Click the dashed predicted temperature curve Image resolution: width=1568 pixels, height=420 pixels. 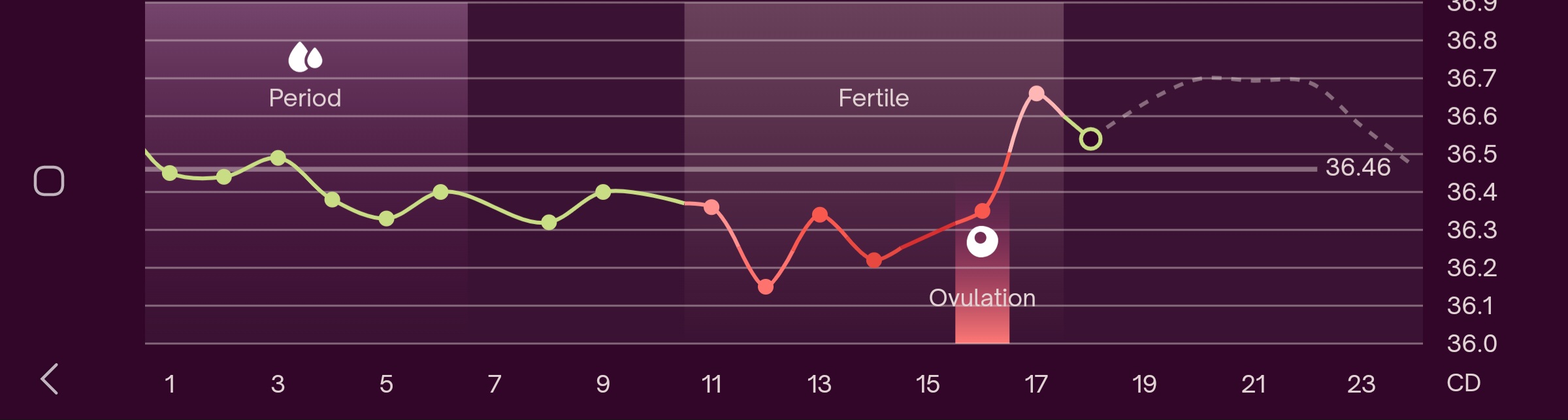pos(1254,80)
